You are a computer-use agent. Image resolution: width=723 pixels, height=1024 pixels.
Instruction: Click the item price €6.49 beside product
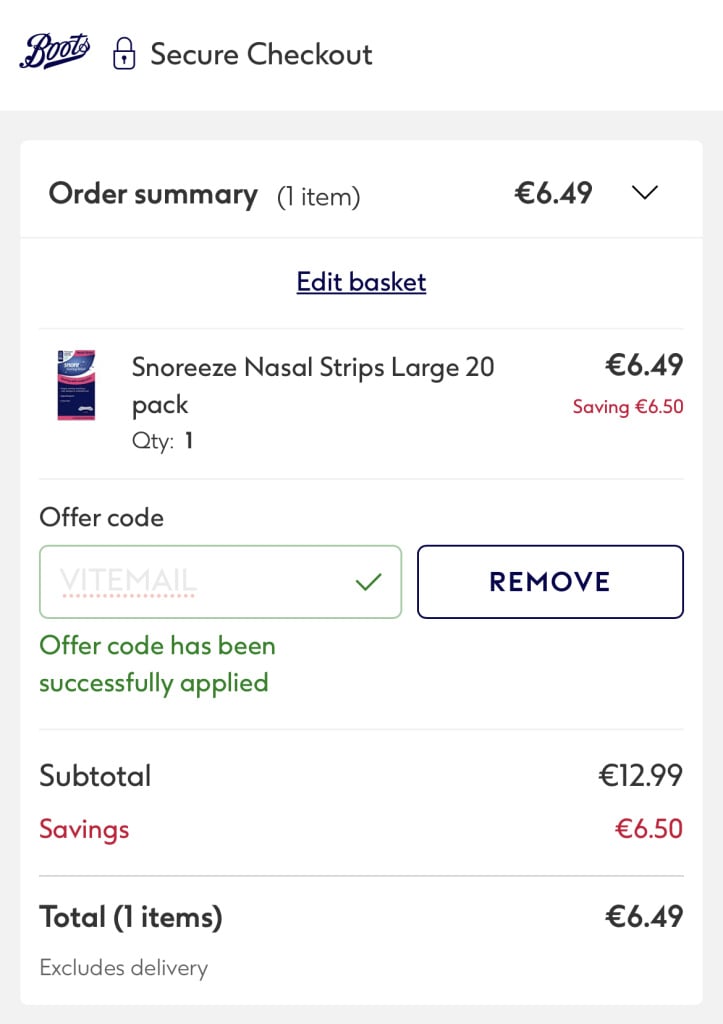coord(644,365)
